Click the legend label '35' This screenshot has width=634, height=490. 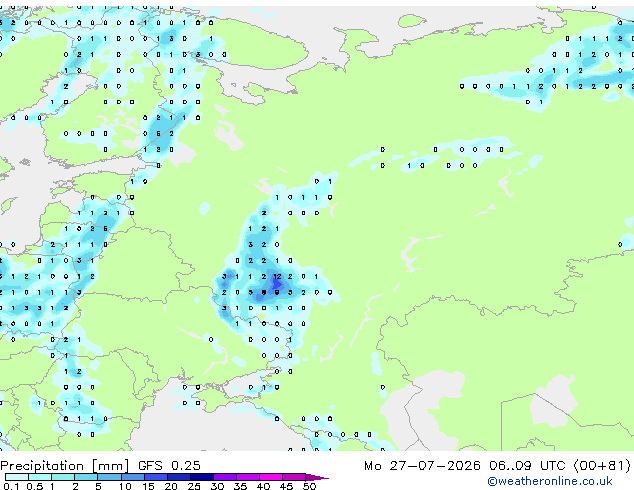click(240, 486)
